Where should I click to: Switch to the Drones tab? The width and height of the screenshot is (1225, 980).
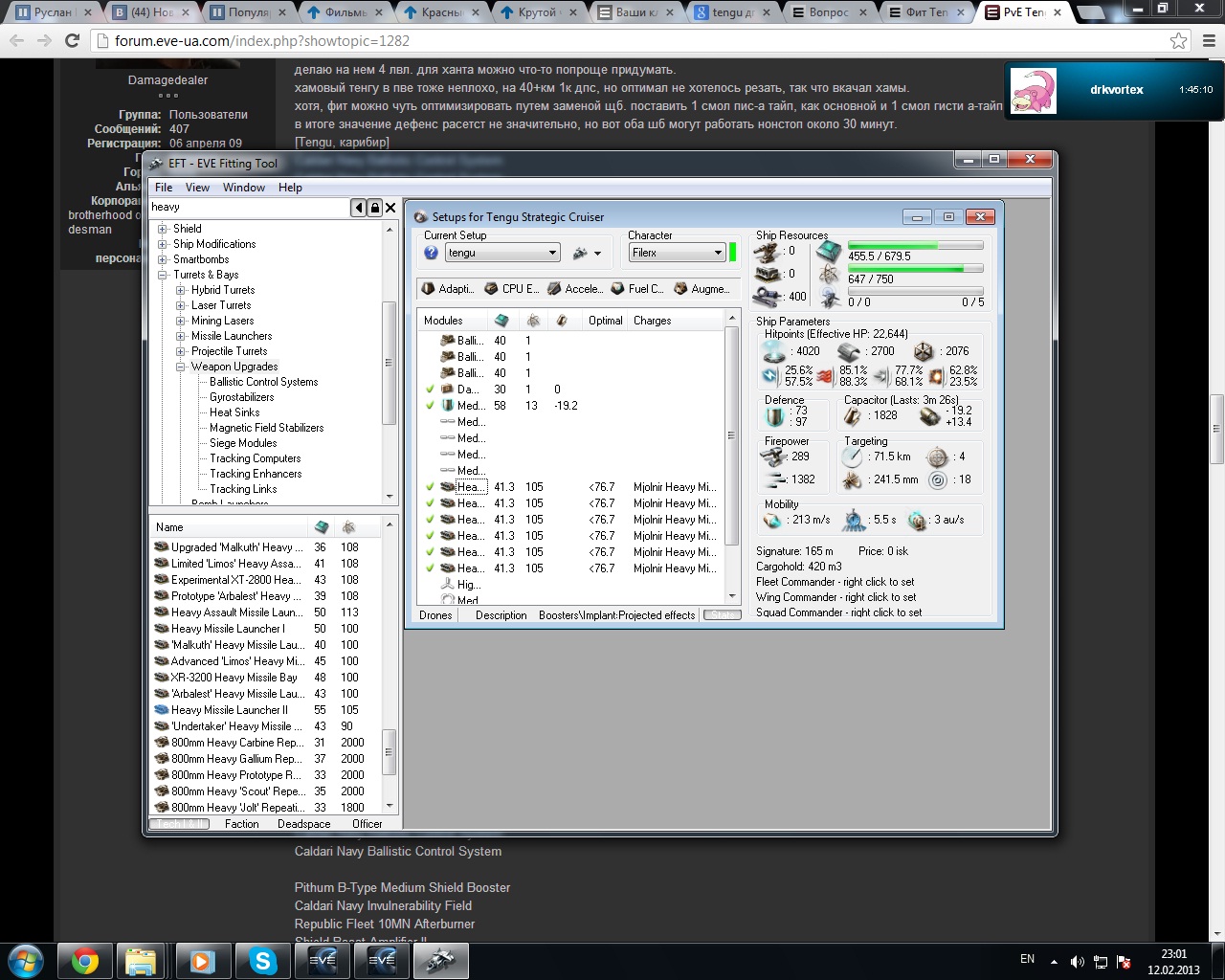click(435, 615)
